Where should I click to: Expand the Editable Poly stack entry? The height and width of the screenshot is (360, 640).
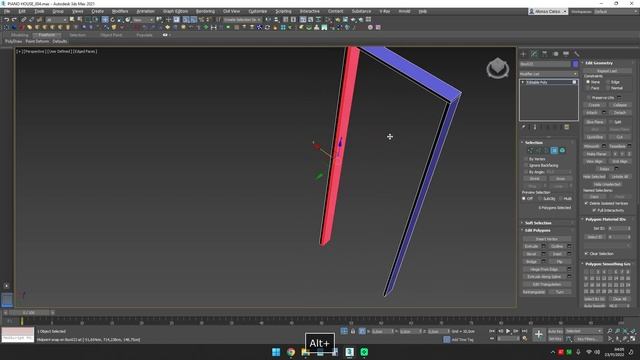click(523, 82)
